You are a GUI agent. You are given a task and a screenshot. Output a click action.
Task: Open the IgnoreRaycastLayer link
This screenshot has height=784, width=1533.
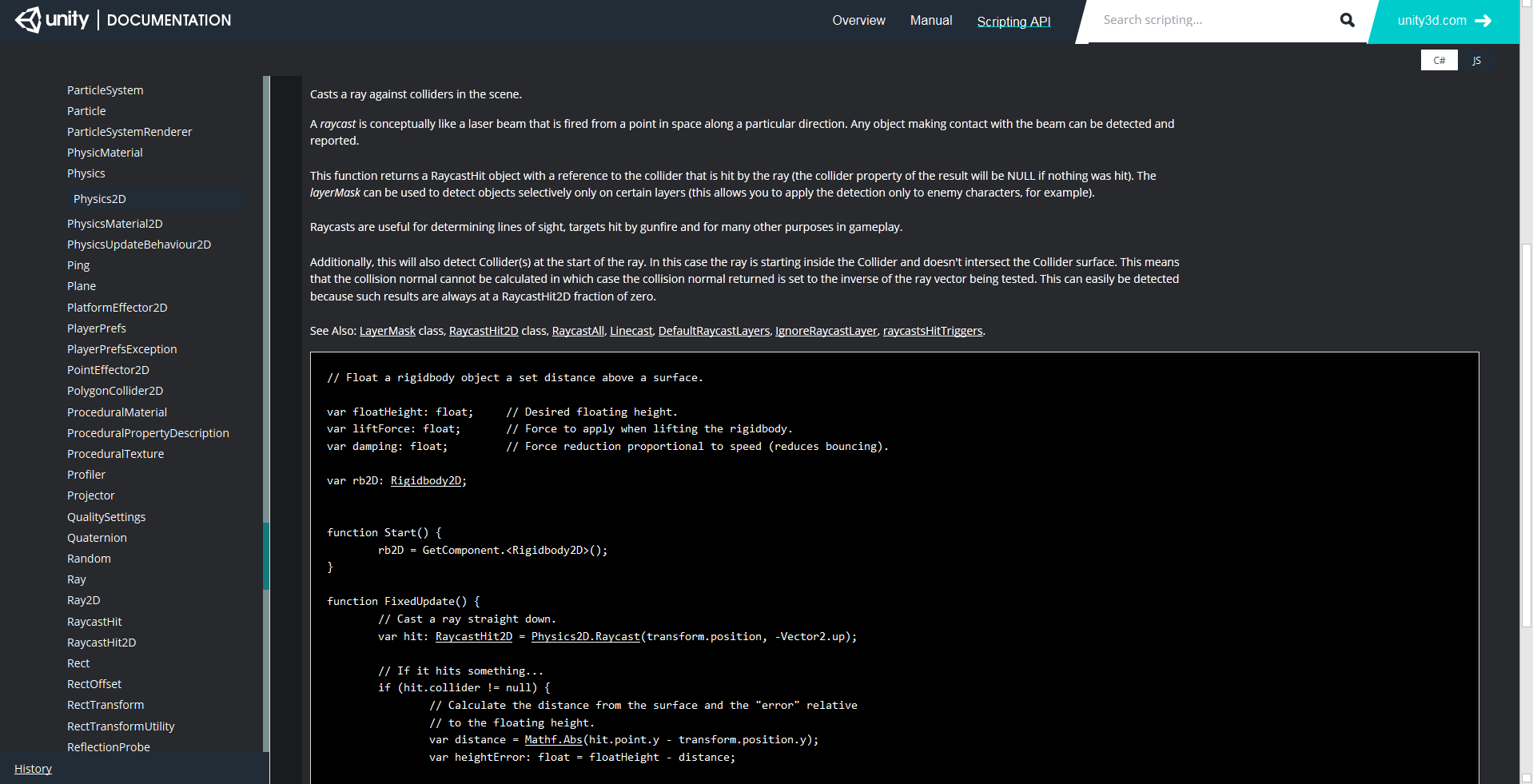pos(826,330)
